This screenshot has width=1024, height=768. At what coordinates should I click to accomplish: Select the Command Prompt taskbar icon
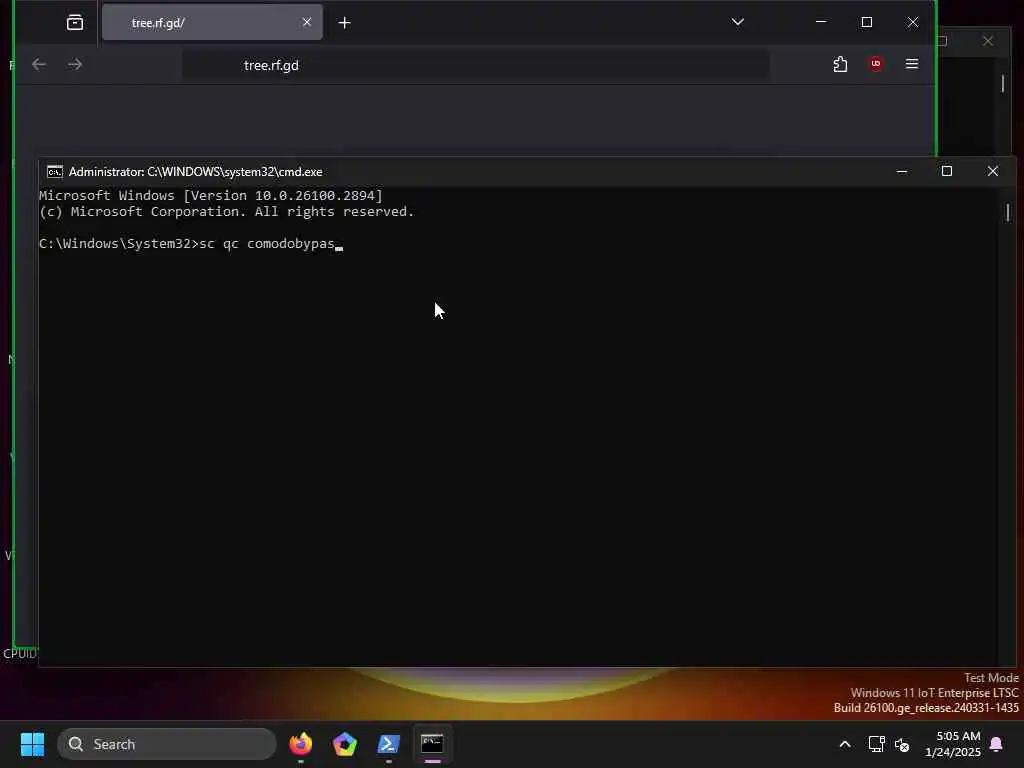tap(432, 744)
